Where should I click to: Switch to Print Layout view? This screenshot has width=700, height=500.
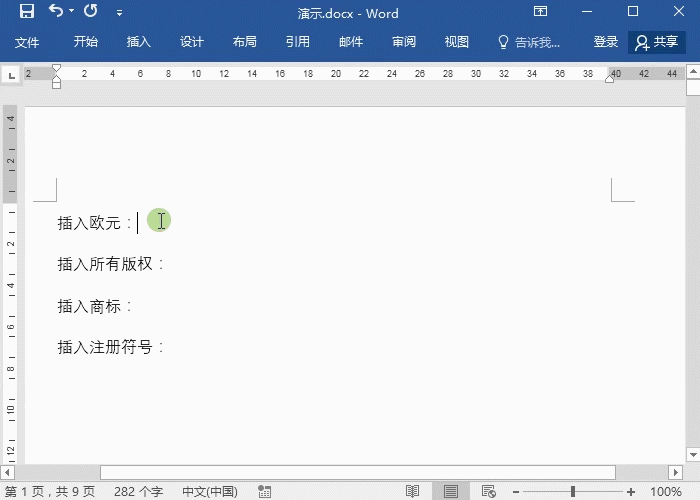[450, 492]
